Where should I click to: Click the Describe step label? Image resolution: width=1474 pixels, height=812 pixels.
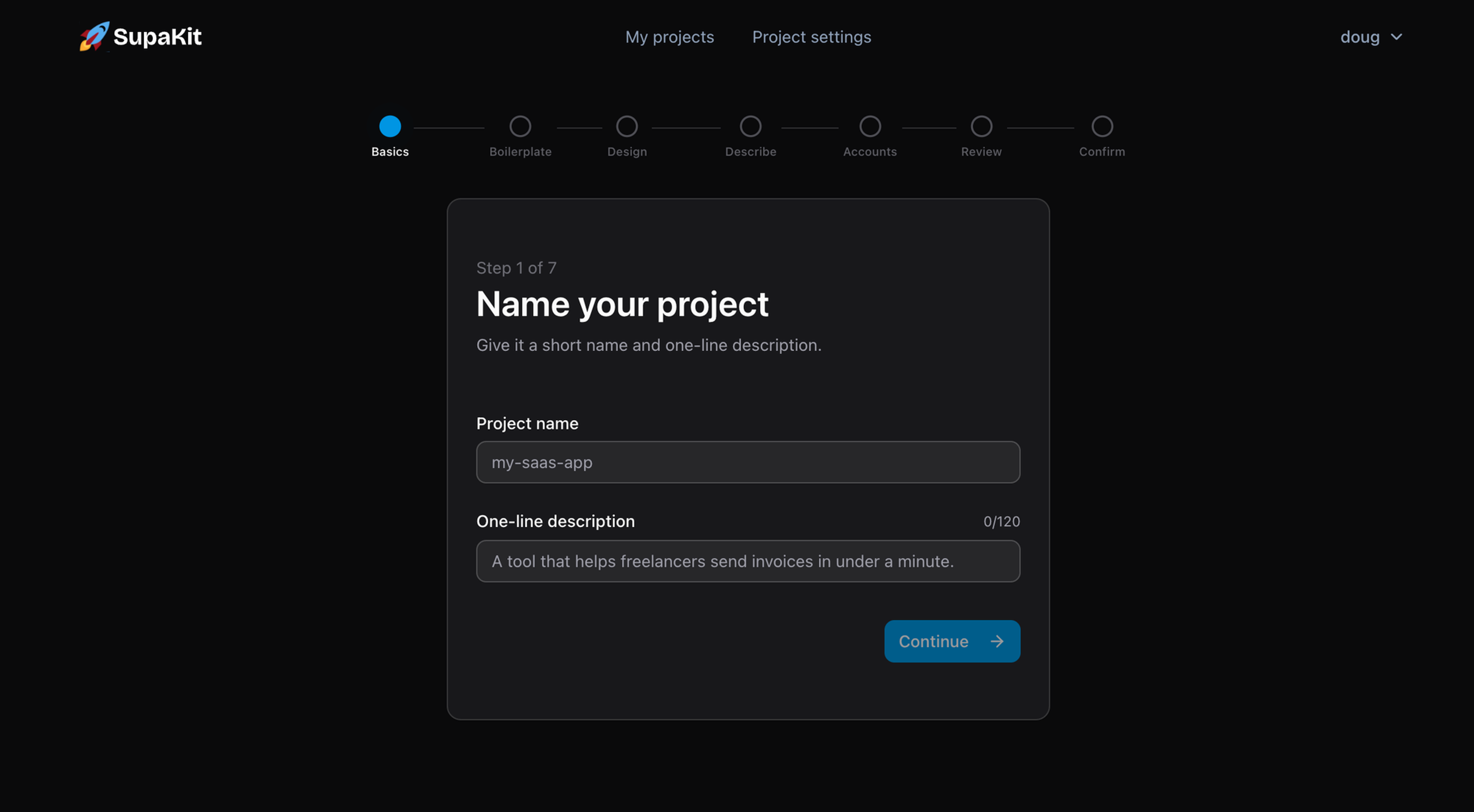(750, 152)
